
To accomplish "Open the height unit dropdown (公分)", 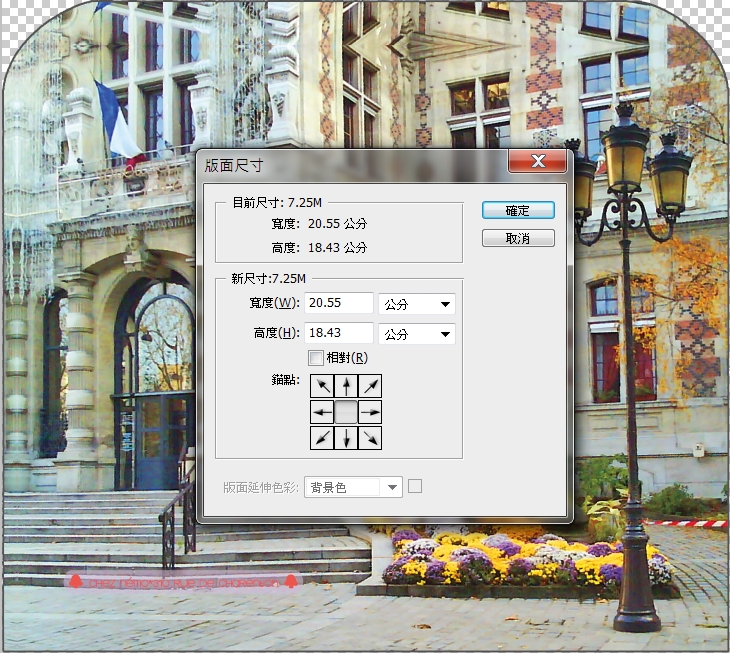I will [x=417, y=334].
